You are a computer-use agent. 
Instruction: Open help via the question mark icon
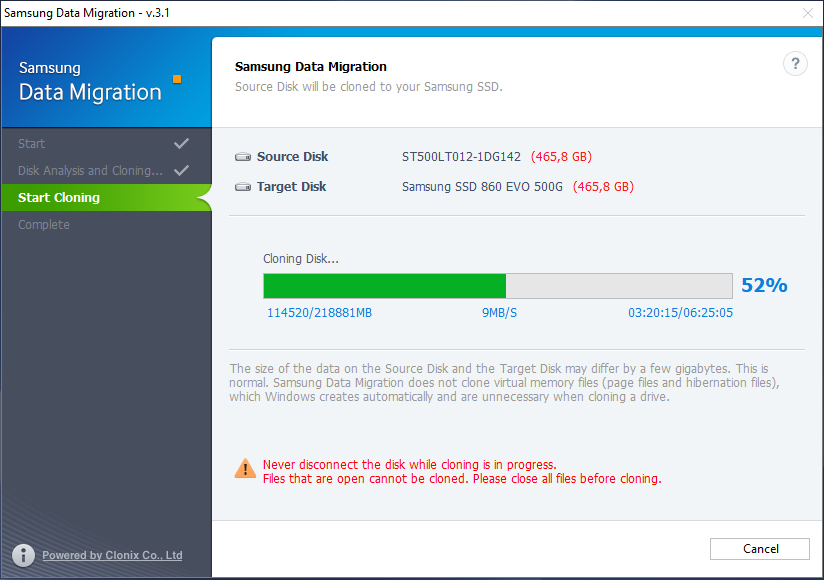795,64
